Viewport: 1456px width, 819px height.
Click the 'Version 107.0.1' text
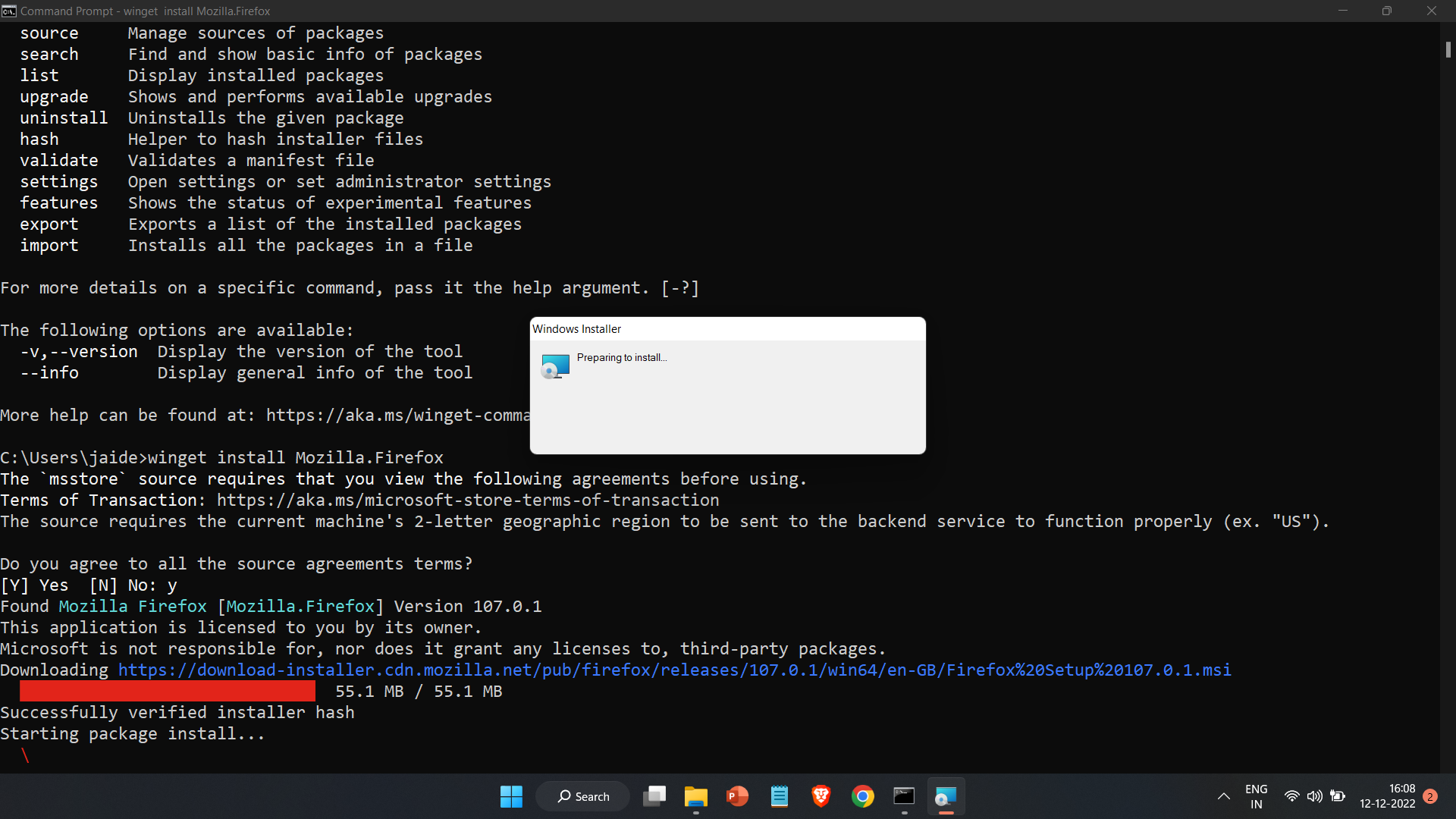tap(468, 607)
